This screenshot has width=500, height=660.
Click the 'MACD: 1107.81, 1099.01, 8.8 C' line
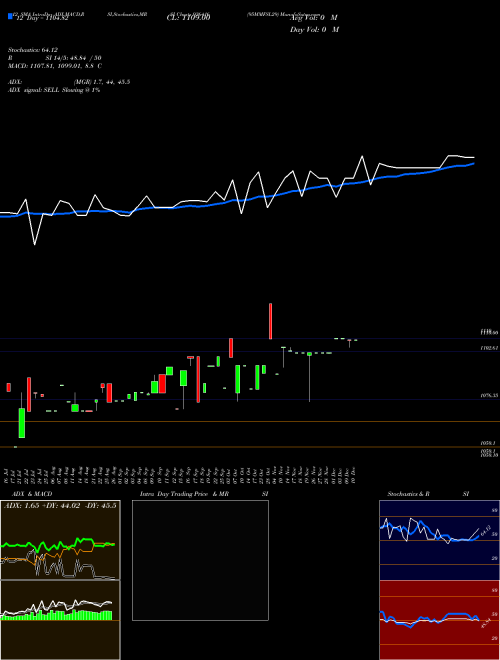point(55,66)
